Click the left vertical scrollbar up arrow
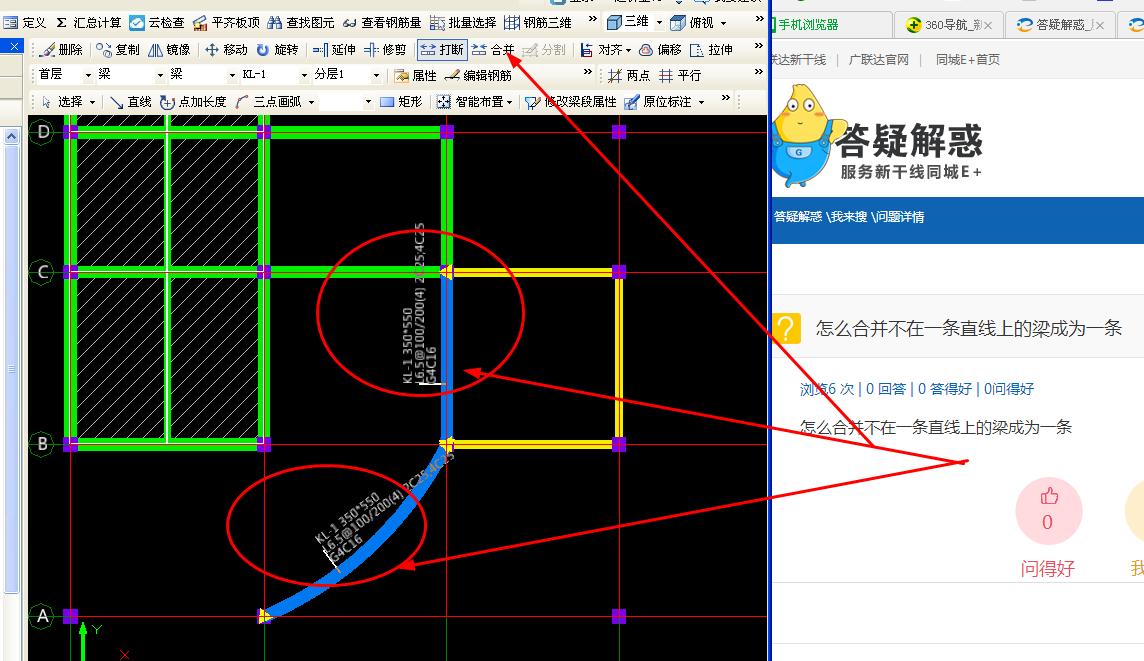Image resolution: width=1144 pixels, height=661 pixels. click(11, 136)
